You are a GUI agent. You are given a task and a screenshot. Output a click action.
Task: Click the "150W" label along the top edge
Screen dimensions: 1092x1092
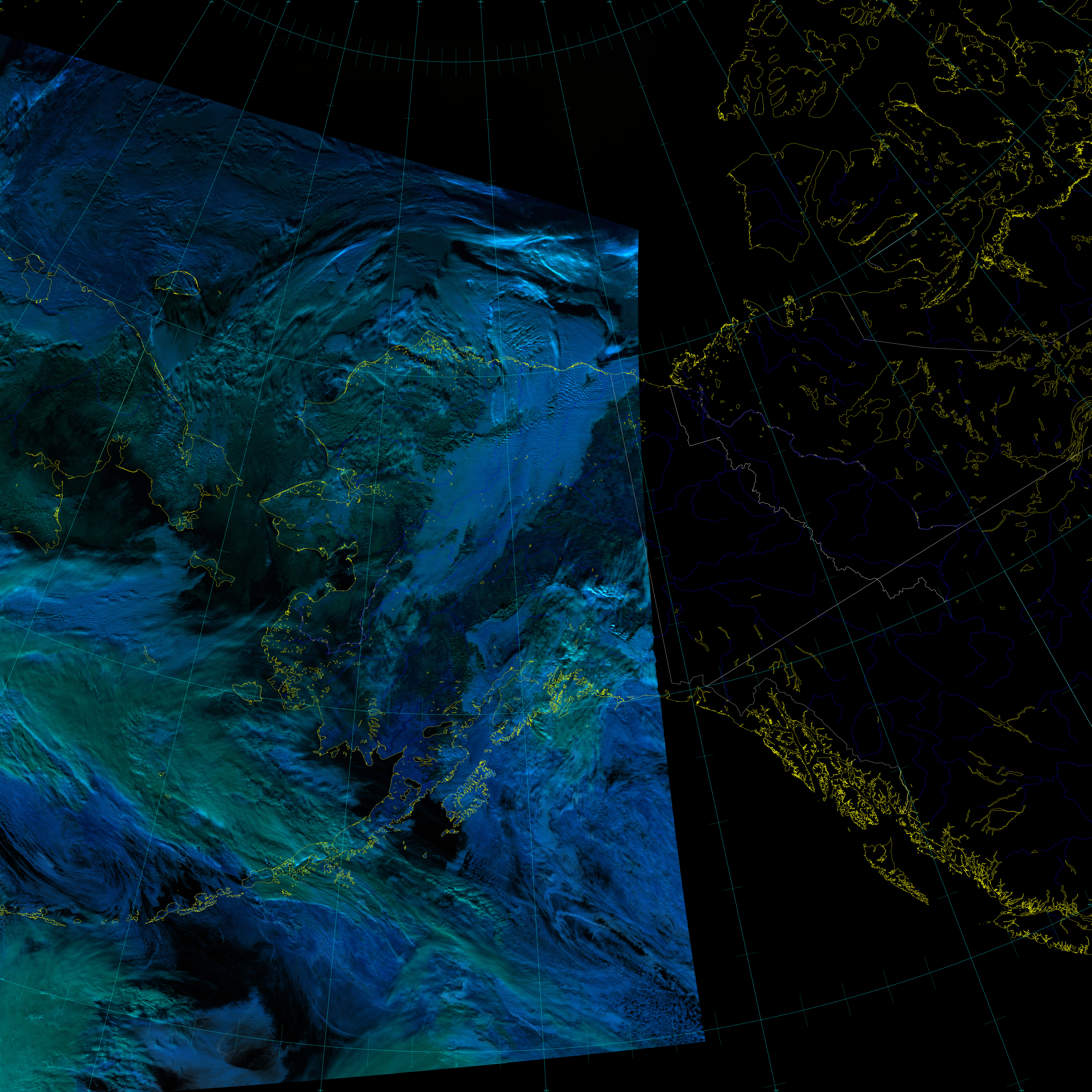click(x=480, y=2)
